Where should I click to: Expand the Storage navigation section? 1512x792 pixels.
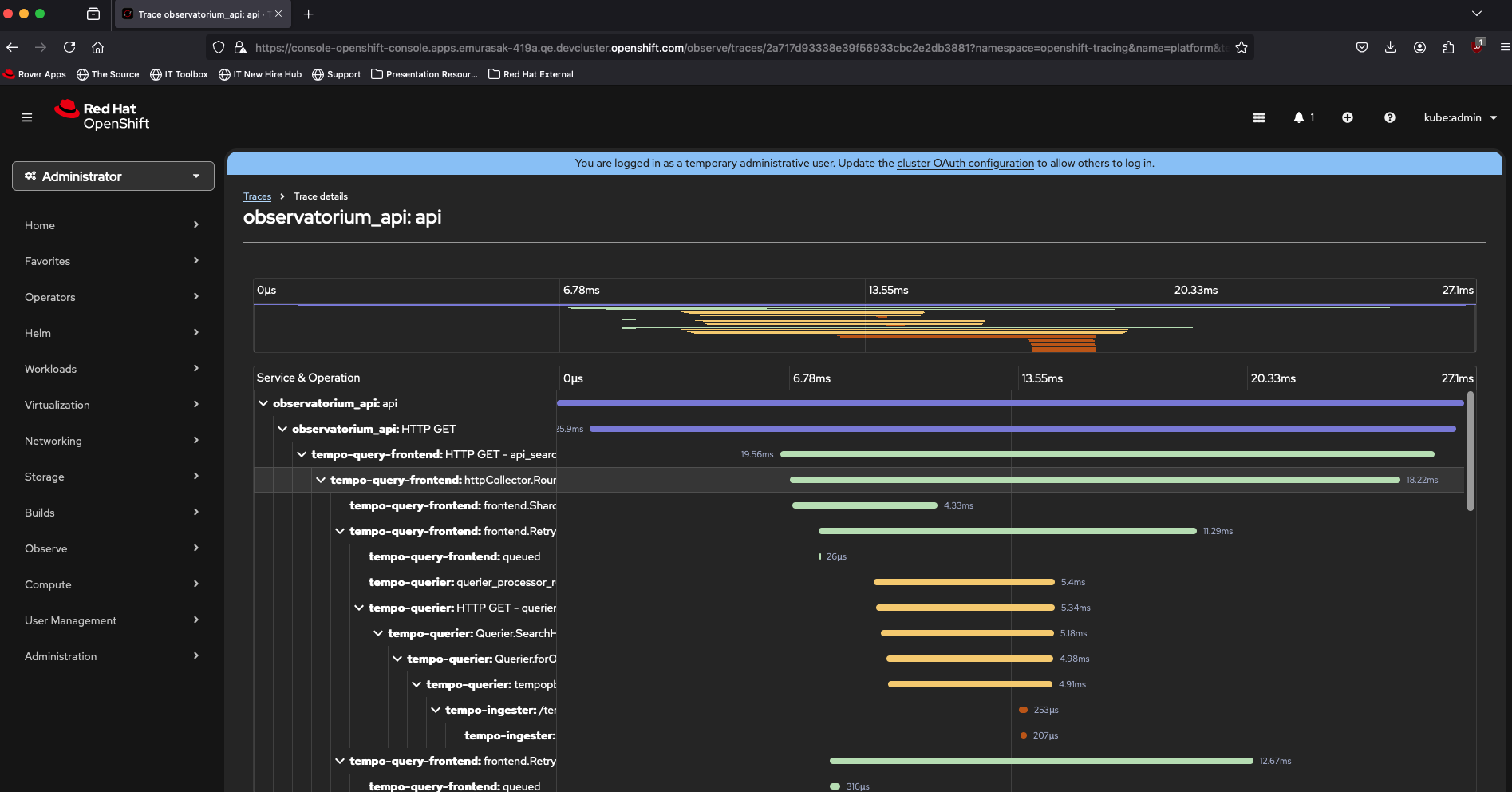(x=112, y=477)
